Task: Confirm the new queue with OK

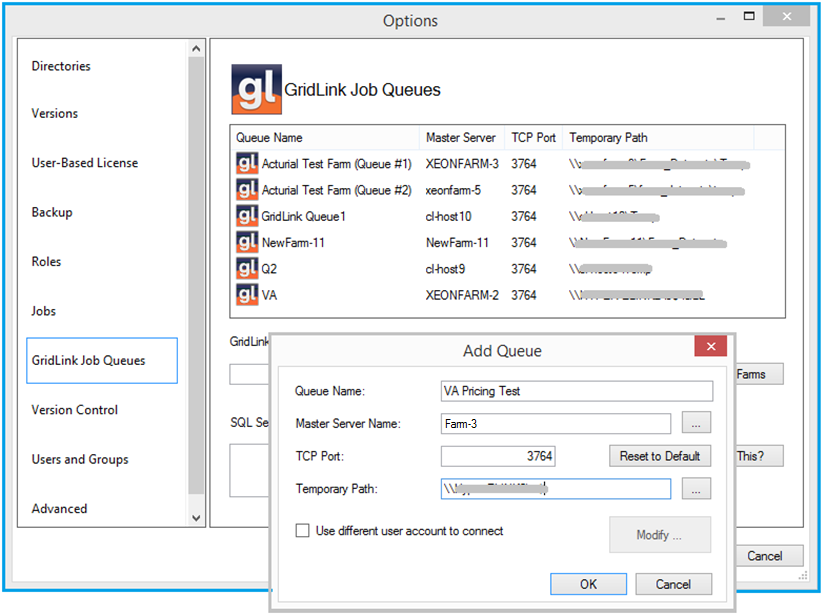Action: point(589,584)
